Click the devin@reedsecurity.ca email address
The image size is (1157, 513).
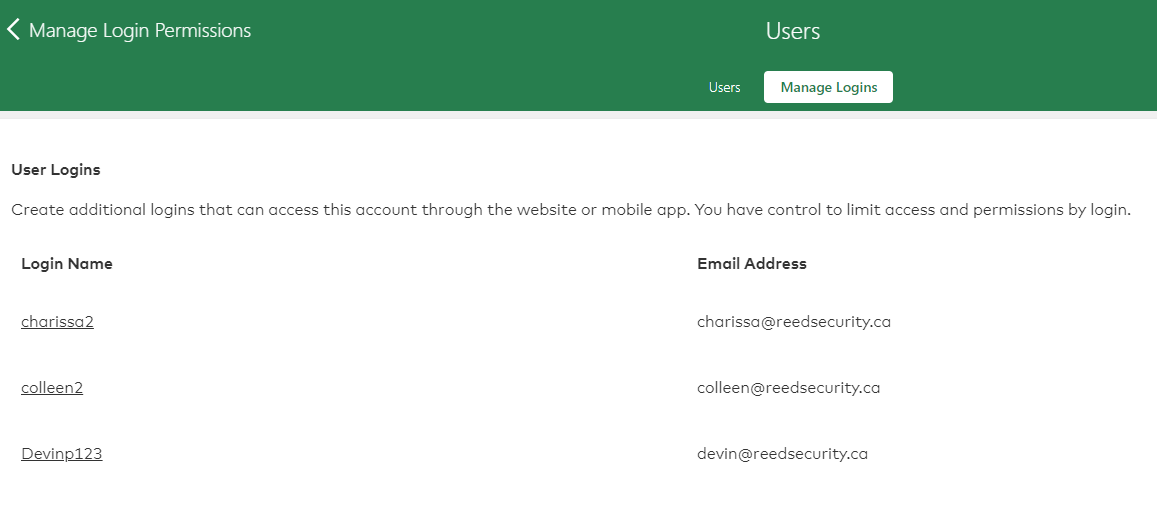tap(782, 454)
